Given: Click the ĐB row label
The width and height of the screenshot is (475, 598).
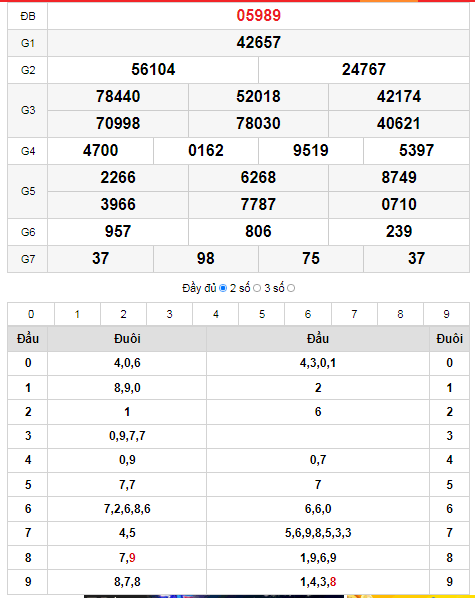Looking at the screenshot, I should click(x=28, y=16).
